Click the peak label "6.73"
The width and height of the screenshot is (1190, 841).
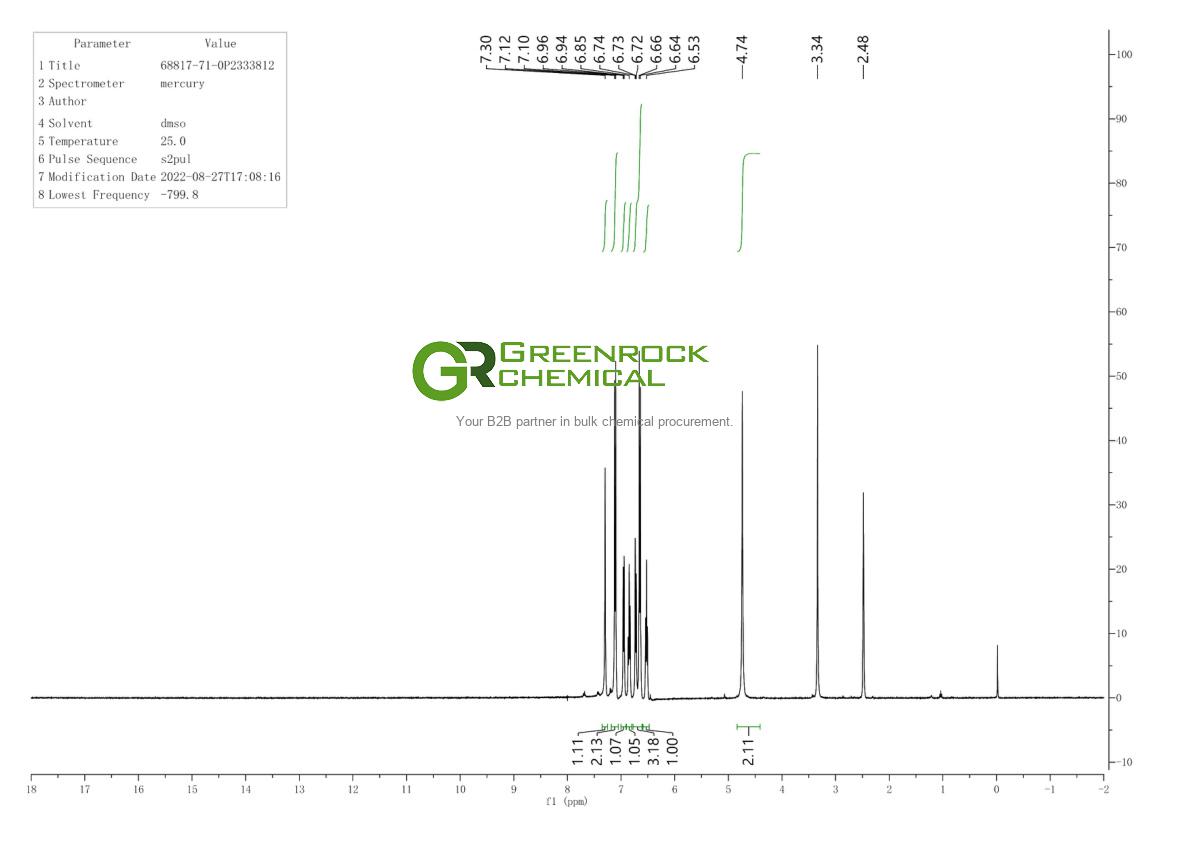(x=619, y=49)
